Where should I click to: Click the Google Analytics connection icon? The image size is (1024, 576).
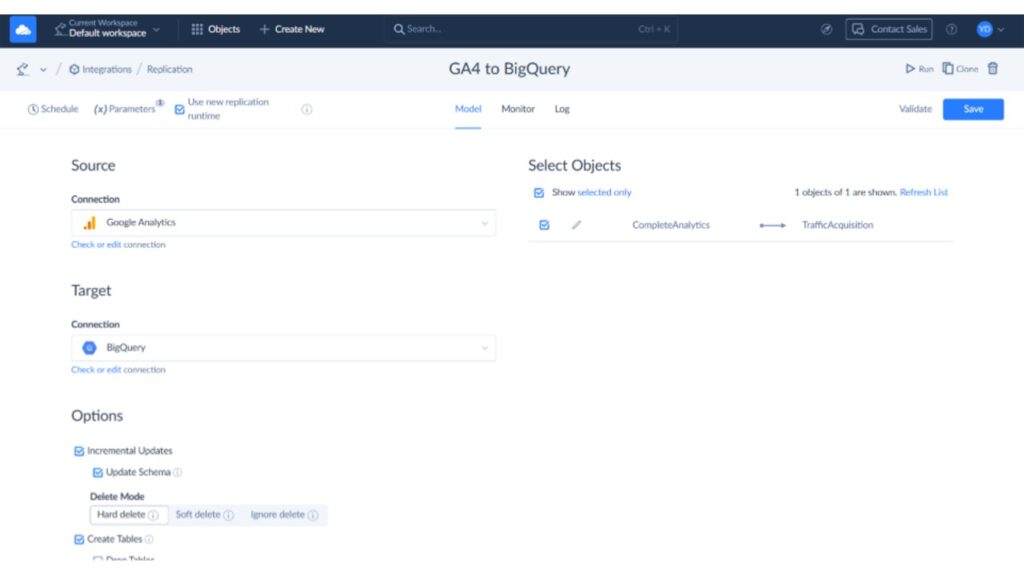pyautogui.click(x=89, y=223)
